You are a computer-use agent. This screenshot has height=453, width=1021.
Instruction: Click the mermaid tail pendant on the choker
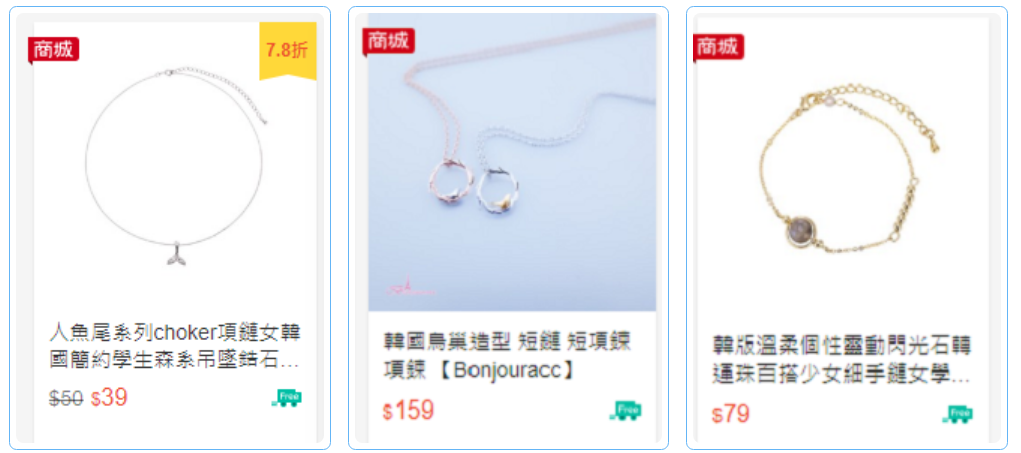point(174,254)
